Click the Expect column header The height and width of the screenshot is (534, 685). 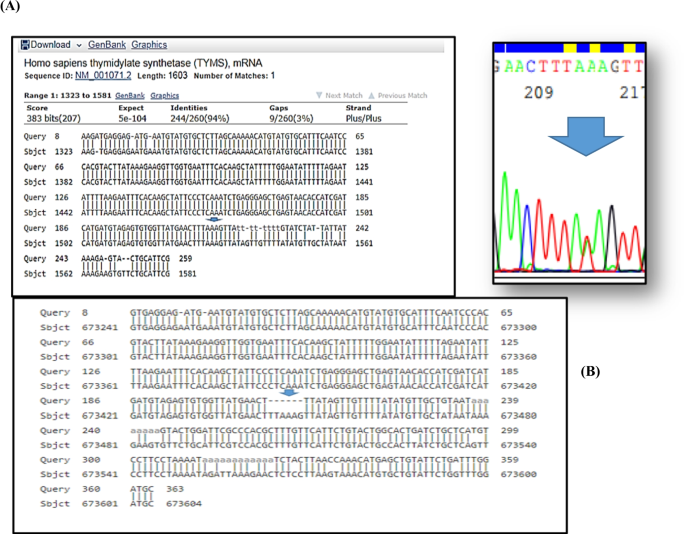click(x=131, y=108)
